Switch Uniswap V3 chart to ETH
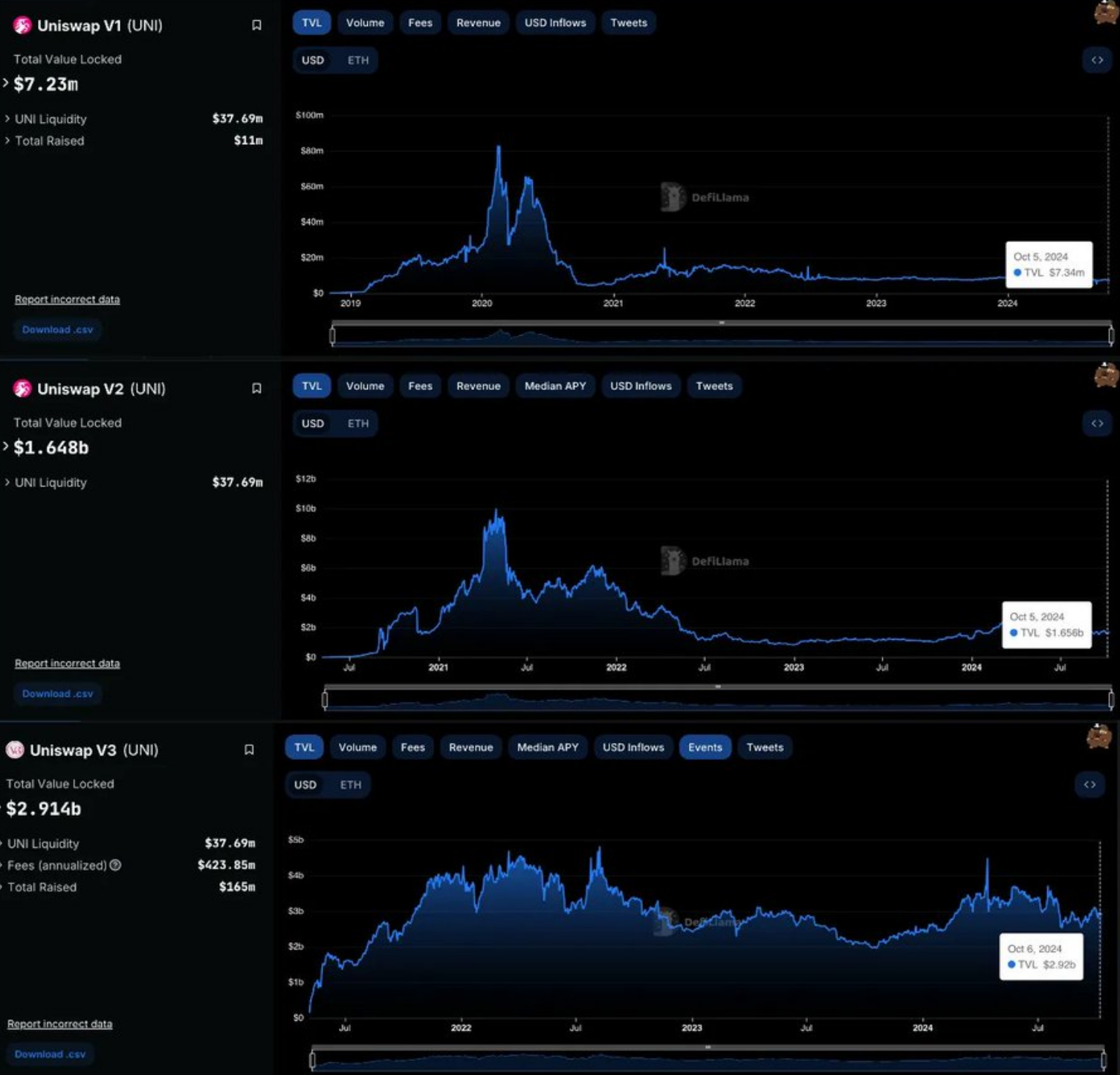1120x1075 pixels. pos(350,785)
